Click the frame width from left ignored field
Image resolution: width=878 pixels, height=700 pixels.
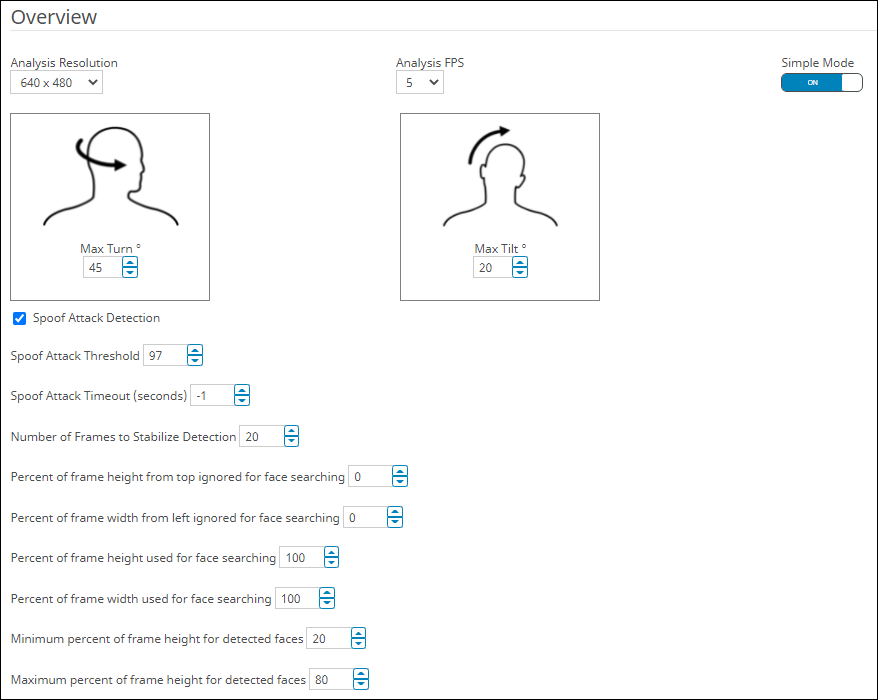365,517
